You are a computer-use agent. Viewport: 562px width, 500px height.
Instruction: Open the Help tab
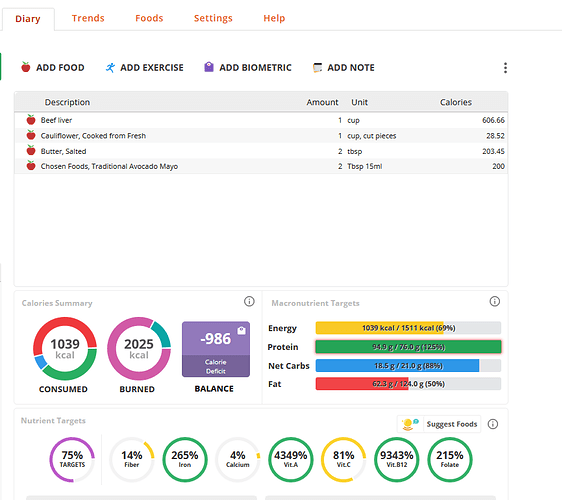pyautogui.click(x=274, y=18)
